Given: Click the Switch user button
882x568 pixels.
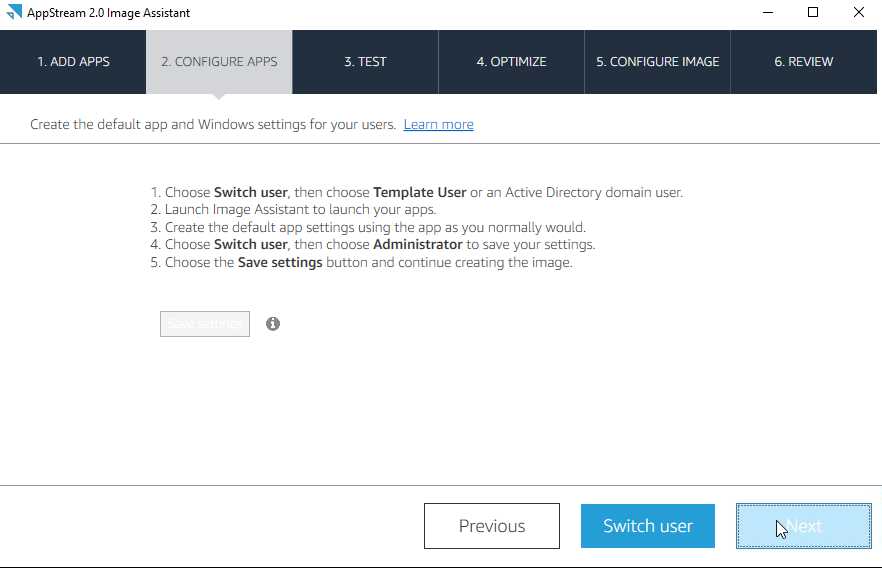Looking at the screenshot, I should (648, 526).
